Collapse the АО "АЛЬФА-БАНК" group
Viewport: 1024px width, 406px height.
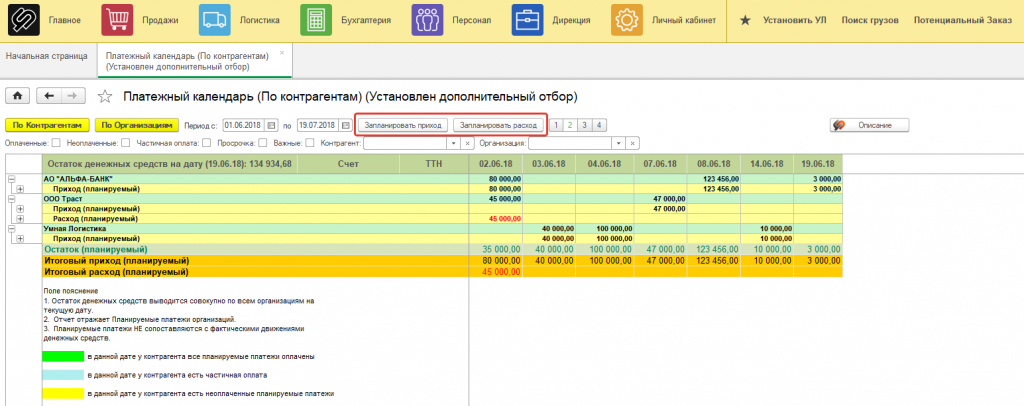tap(10, 179)
